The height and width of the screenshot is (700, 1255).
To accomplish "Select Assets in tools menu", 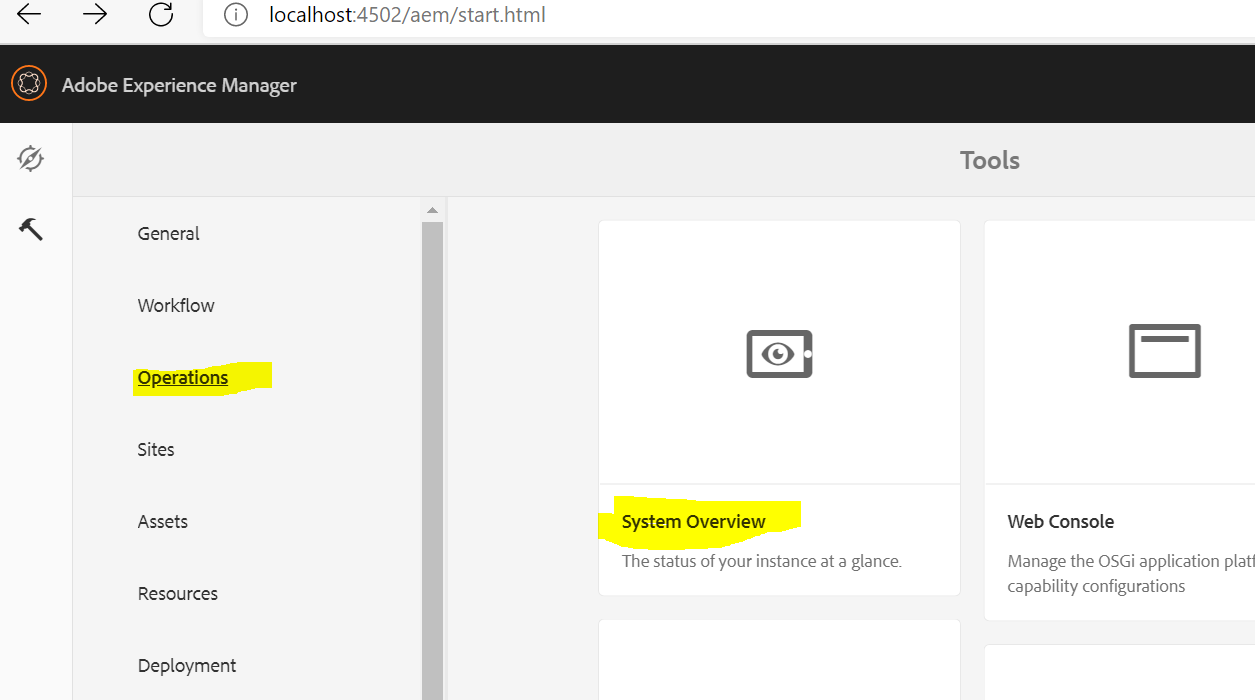I will click(163, 521).
